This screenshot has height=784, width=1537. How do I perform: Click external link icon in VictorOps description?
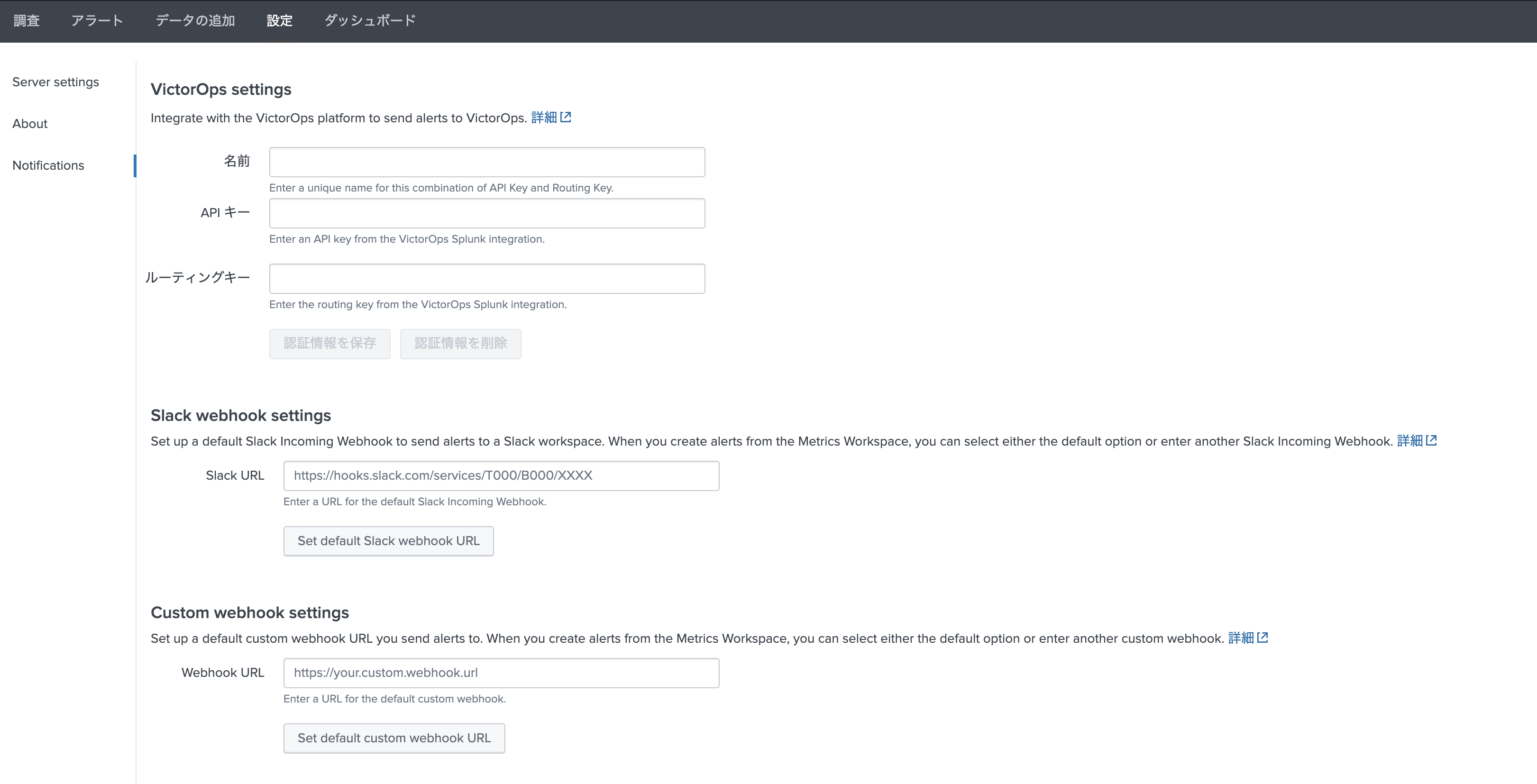[x=566, y=118]
